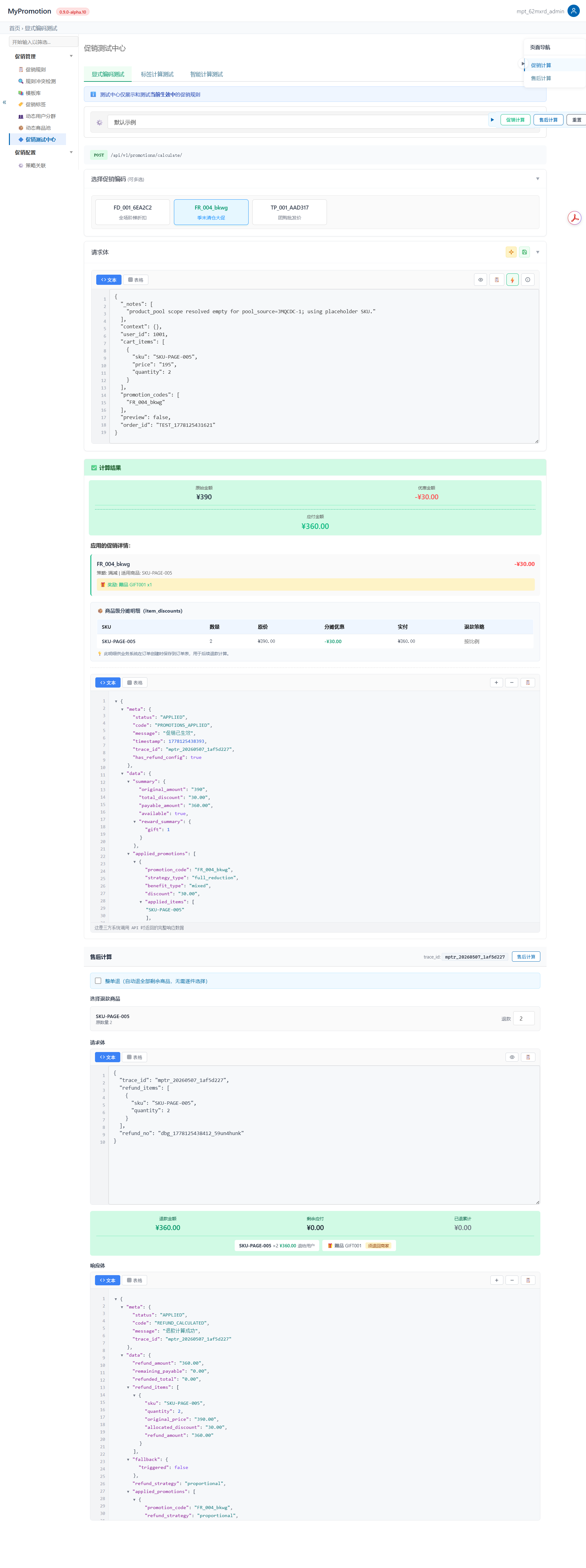Viewport: 586px width, 1568px height.
Task: Click the info circle icon in request toolbar
Action: pyautogui.click(x=528, y=280)
